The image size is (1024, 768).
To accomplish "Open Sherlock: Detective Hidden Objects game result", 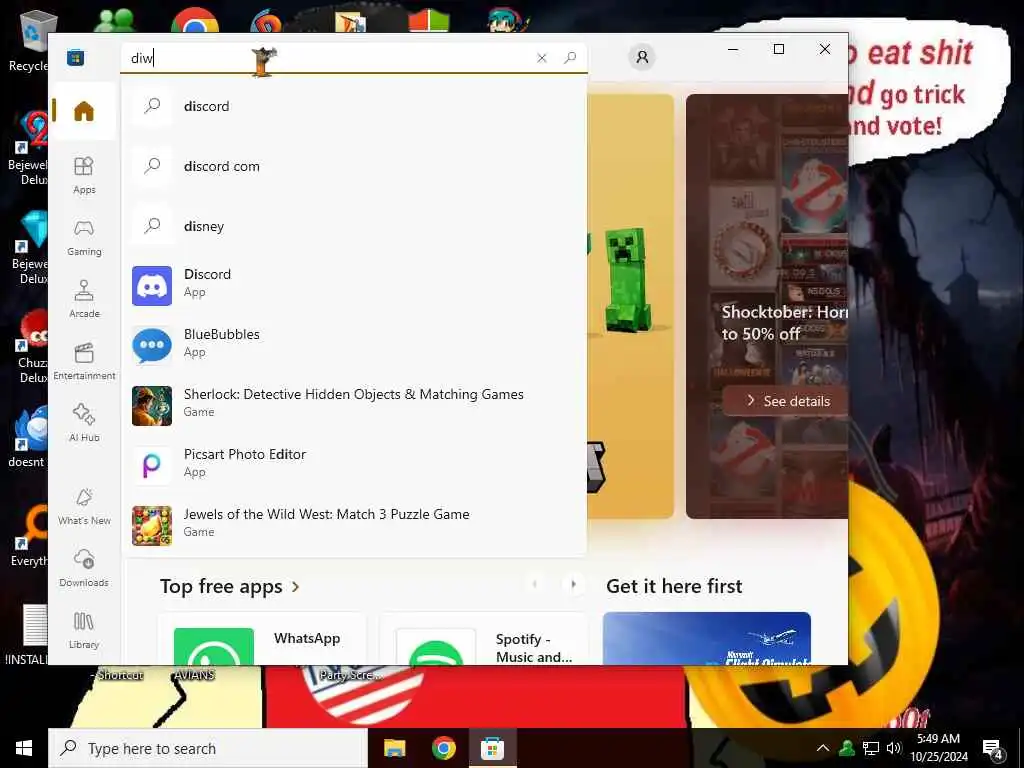I will click(354, 406).
